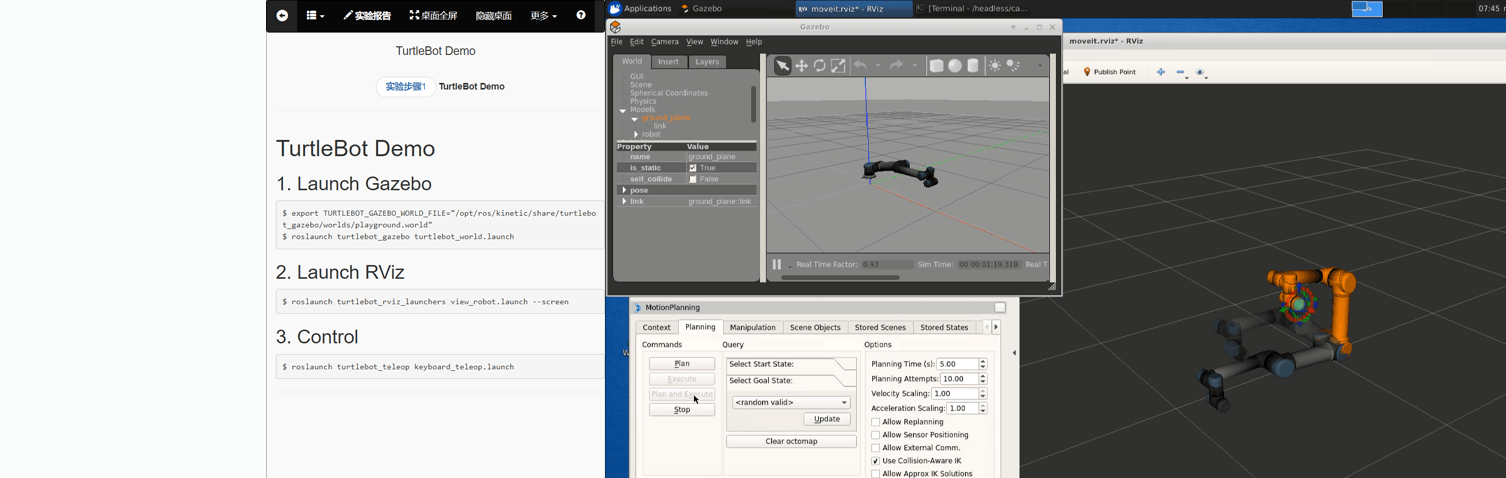Open the File menu in Gazebo

pos(616,42)
